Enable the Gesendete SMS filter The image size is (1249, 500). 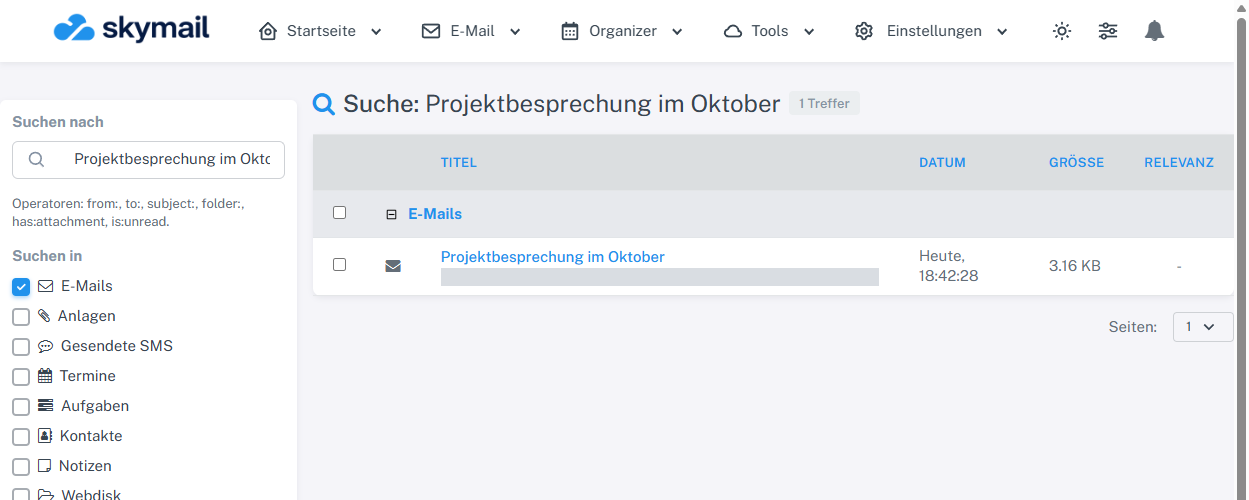point(21,347)
